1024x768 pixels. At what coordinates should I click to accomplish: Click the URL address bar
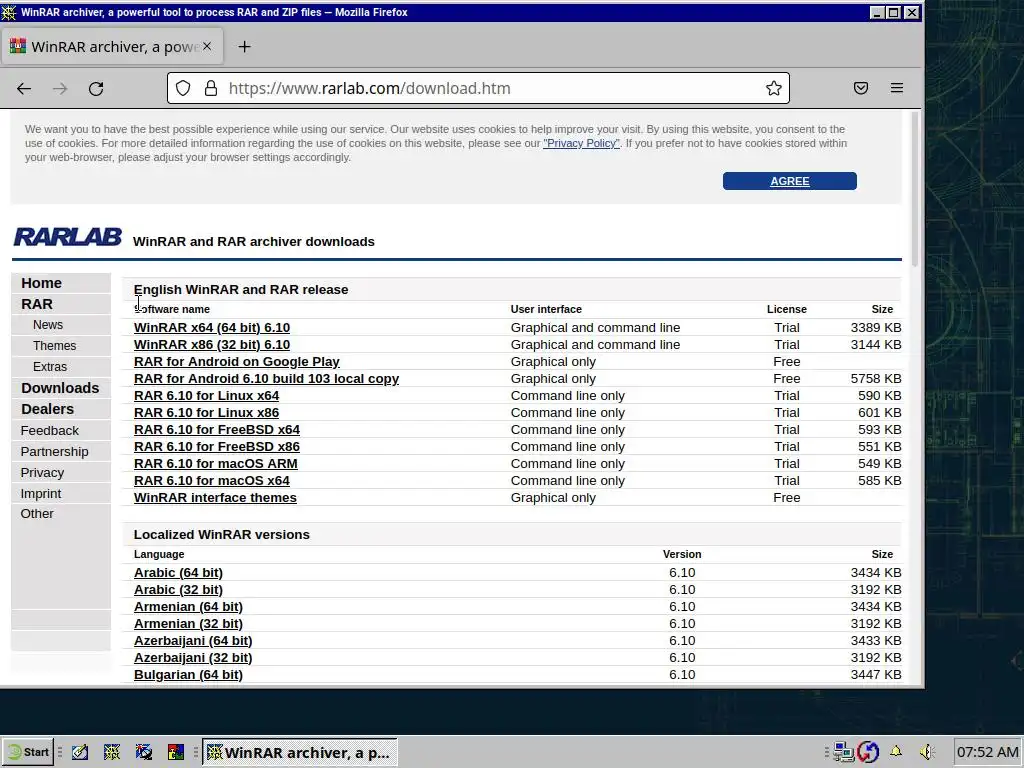pos(479,88)
